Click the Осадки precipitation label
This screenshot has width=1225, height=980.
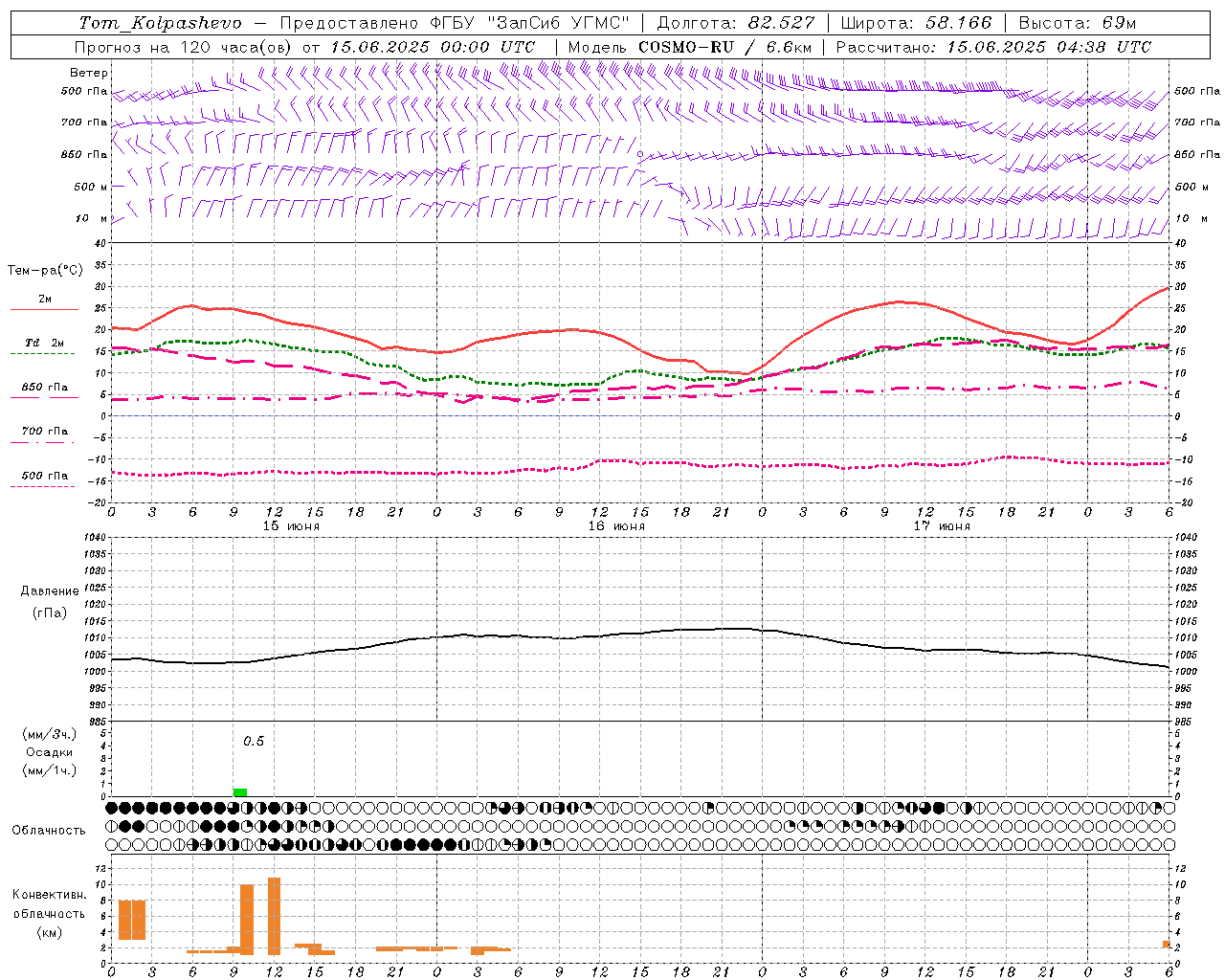[50, 752]
